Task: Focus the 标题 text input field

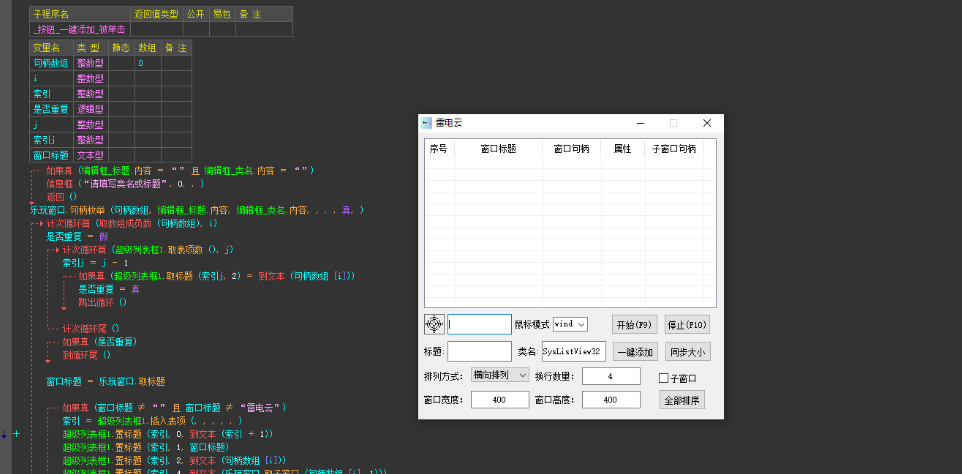Action: 479,351
